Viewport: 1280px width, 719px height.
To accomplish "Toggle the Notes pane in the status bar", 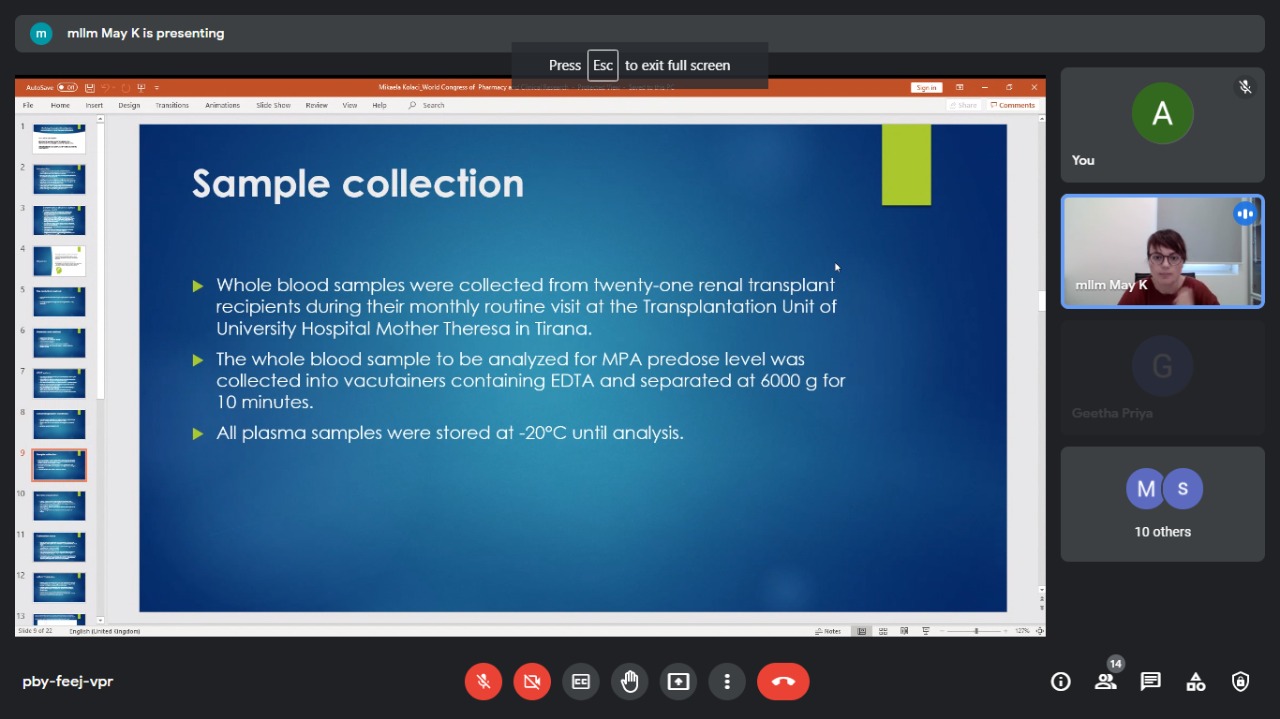I will click(829, 631).
